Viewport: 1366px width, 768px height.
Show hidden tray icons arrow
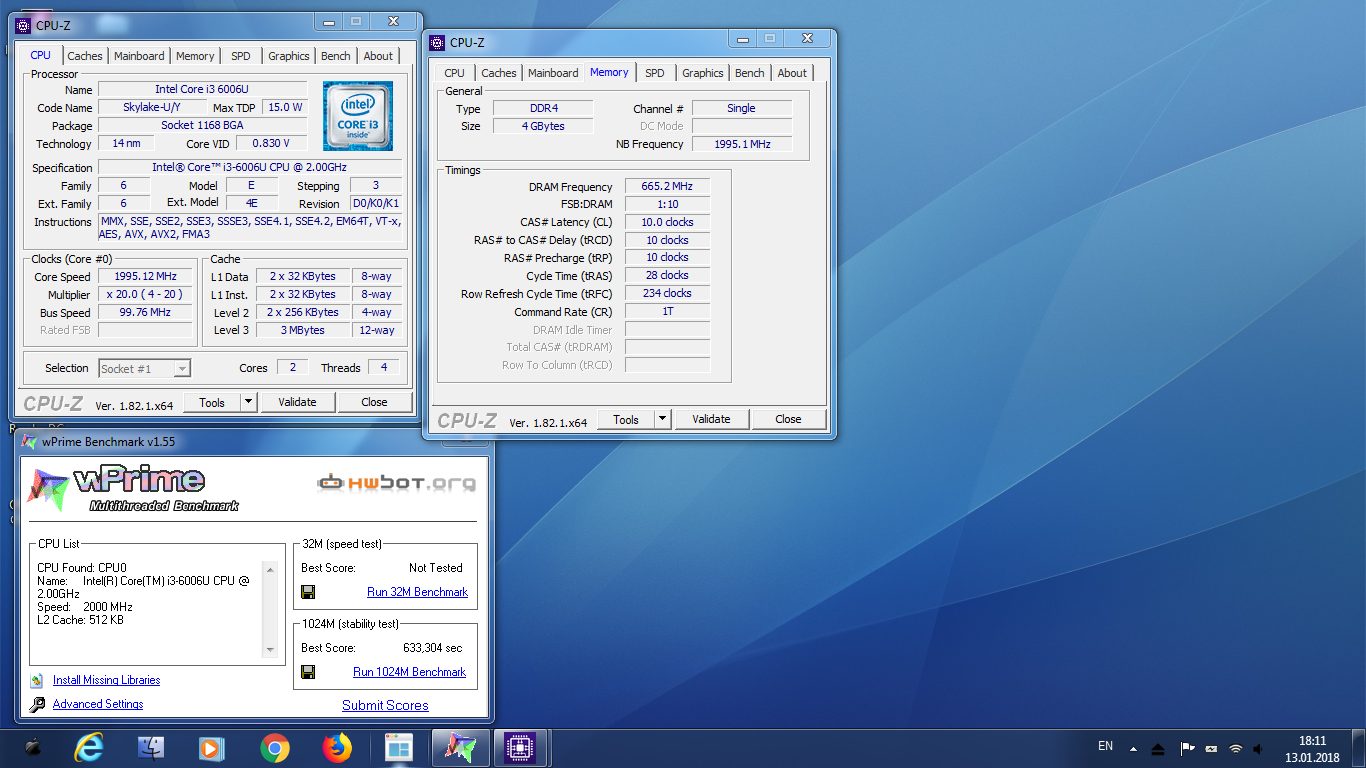[x=1133, y=748]
